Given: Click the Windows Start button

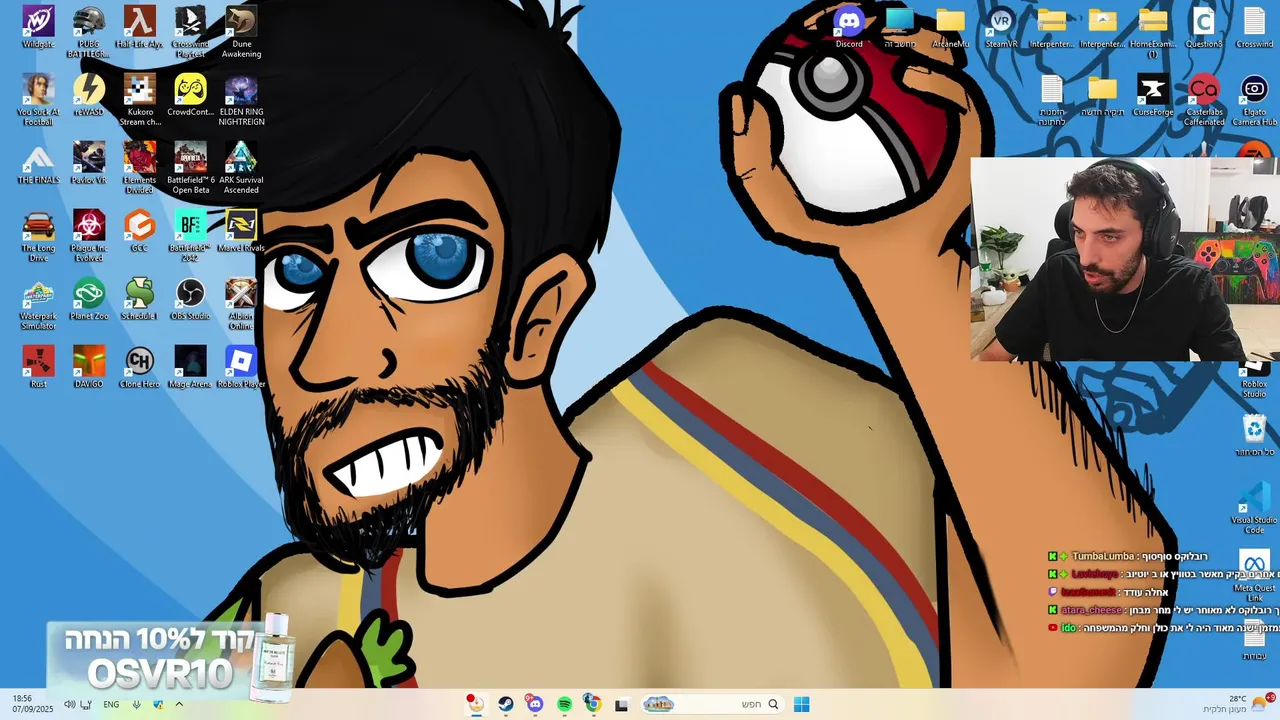Looking at the screenshot, I should 801,704.
